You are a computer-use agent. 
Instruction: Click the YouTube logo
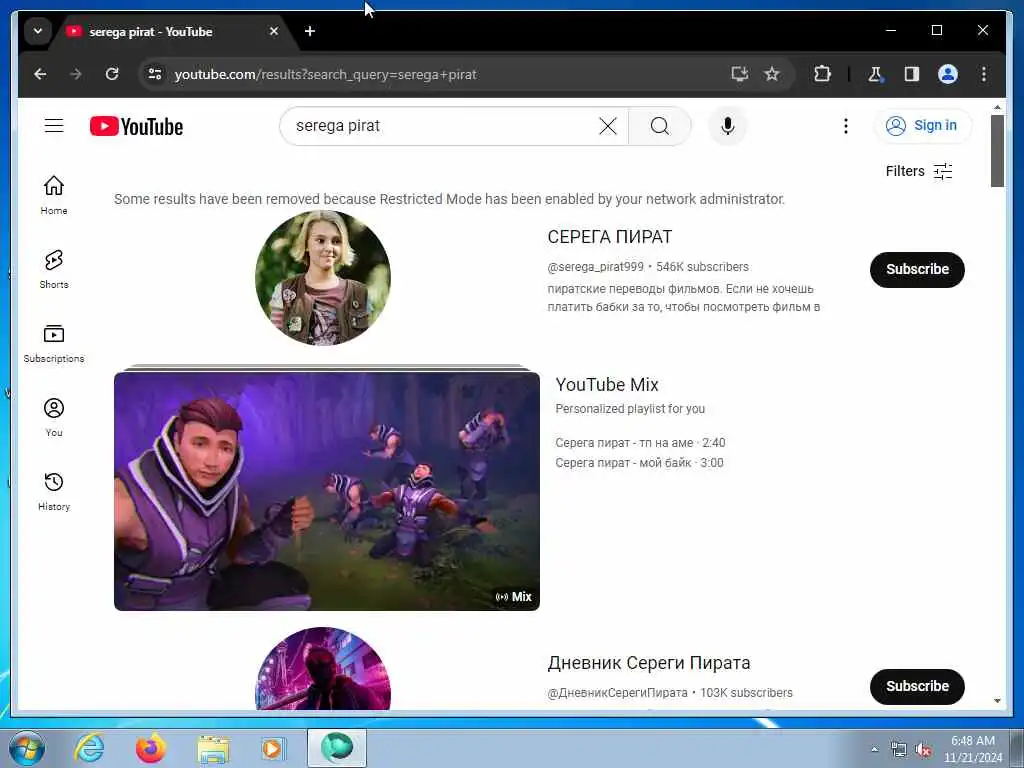(x=136, y=126)
